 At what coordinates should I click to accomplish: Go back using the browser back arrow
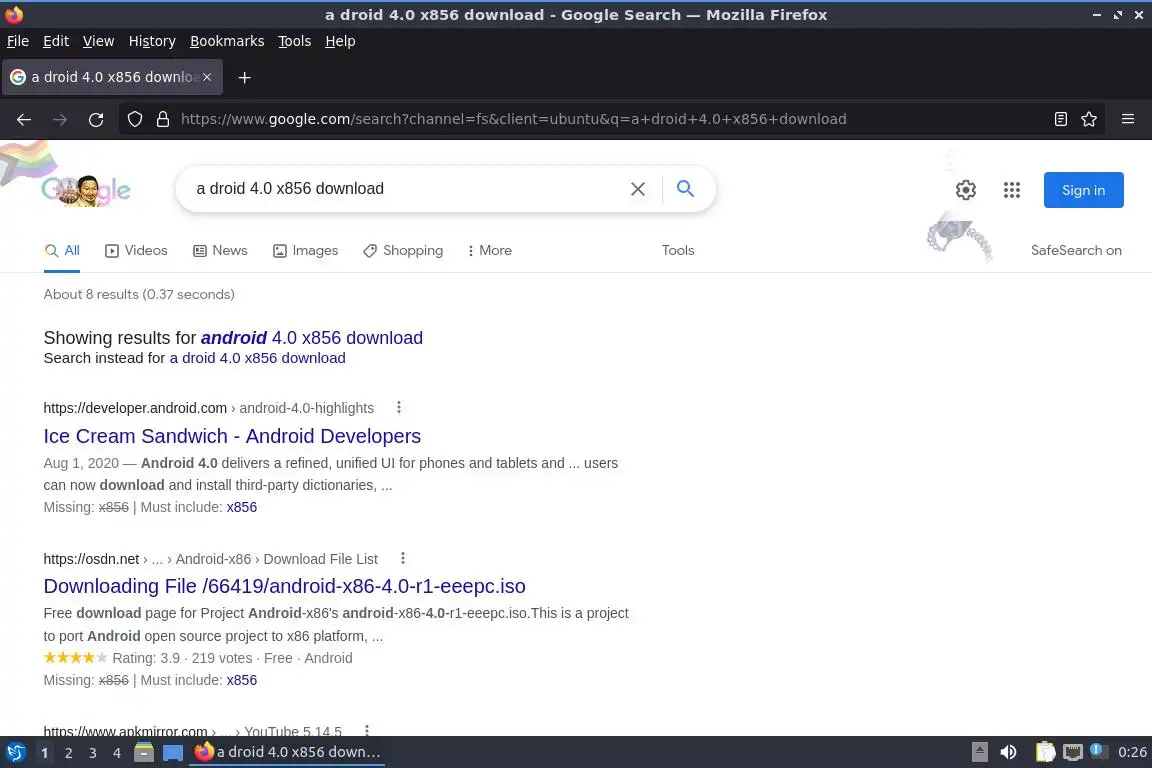[24, 119]
